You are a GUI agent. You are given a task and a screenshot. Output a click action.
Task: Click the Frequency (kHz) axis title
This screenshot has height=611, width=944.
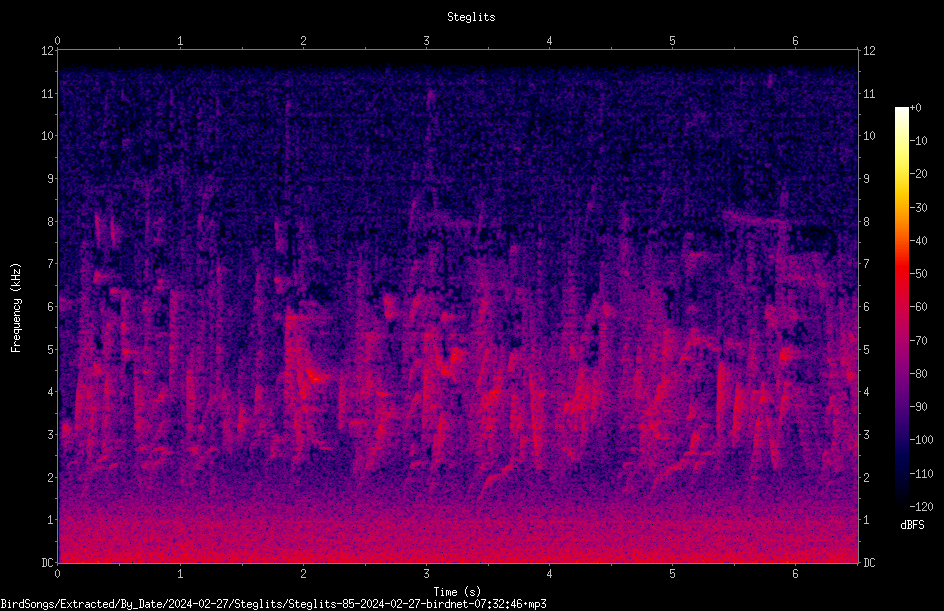[16, 308]
